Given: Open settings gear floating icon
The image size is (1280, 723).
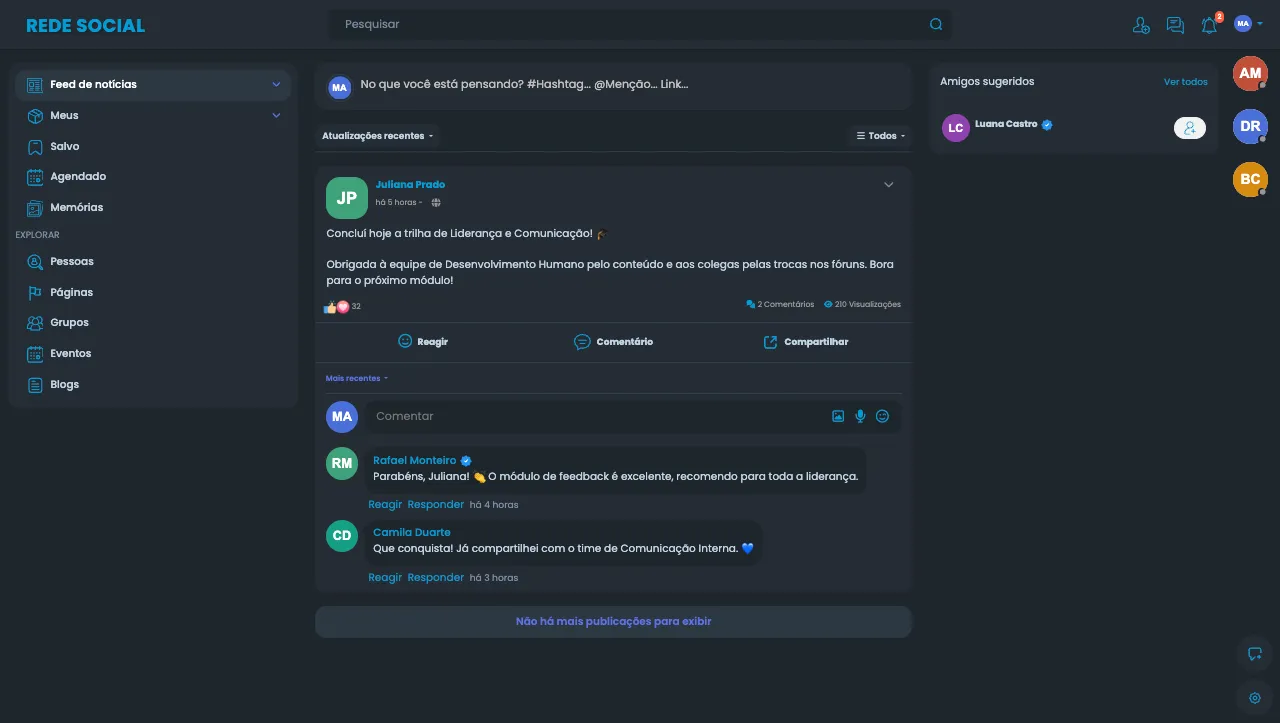Looking at the screenshot, I should 1254,697.
